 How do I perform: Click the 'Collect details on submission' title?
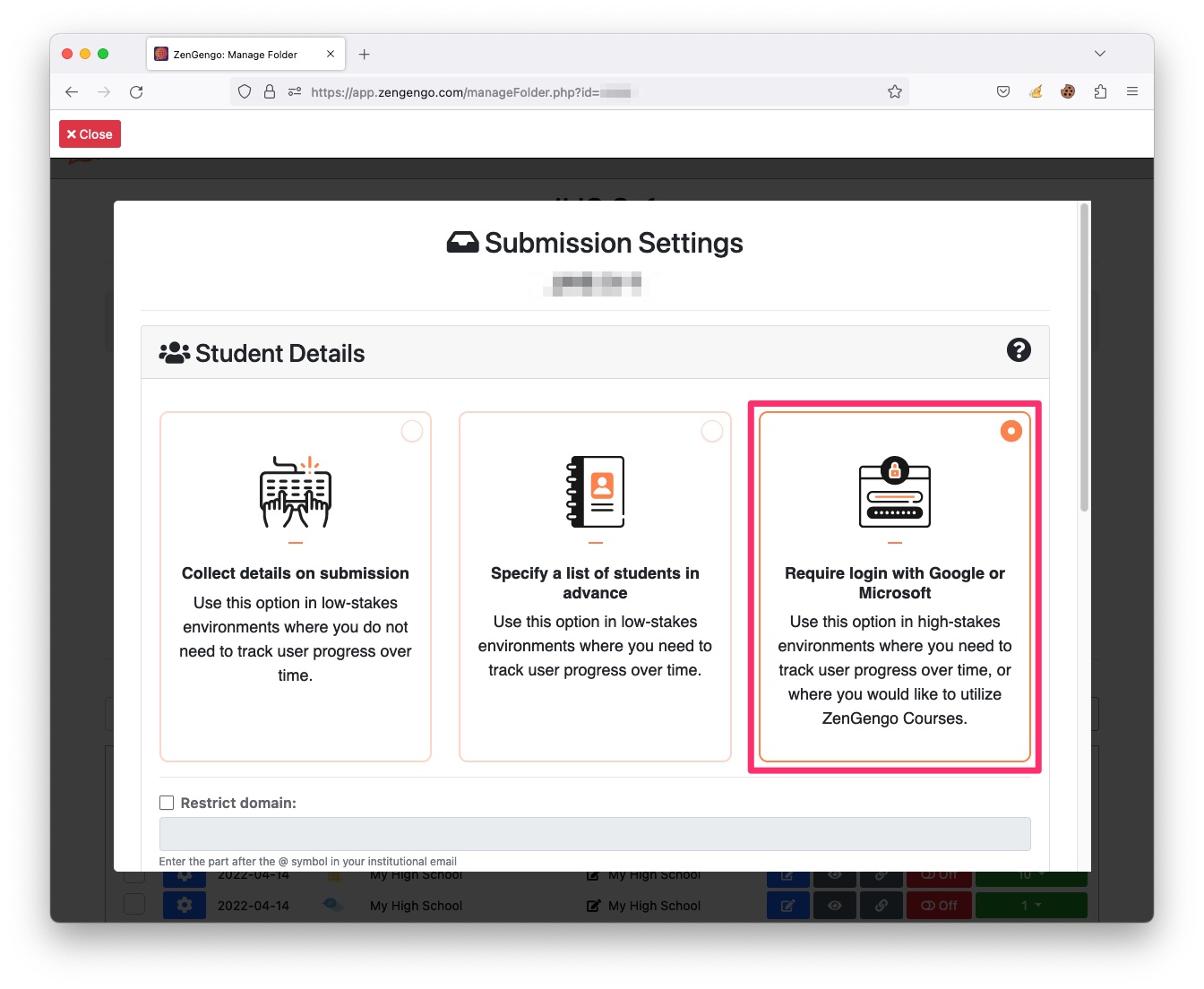point(296,573)
